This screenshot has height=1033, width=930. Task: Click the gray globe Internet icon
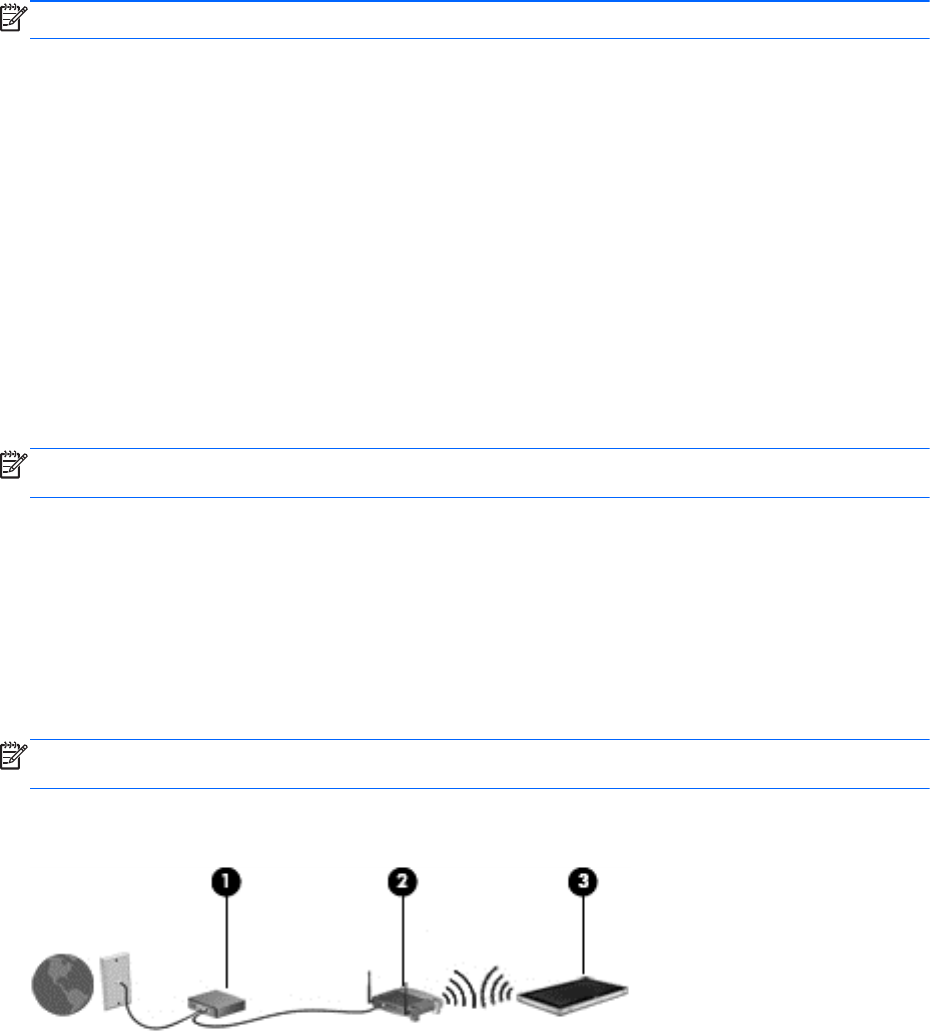pos(63,984)
